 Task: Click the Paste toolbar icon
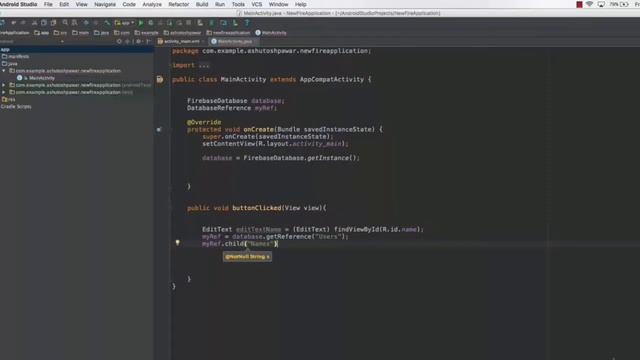(x=53, y=23)
